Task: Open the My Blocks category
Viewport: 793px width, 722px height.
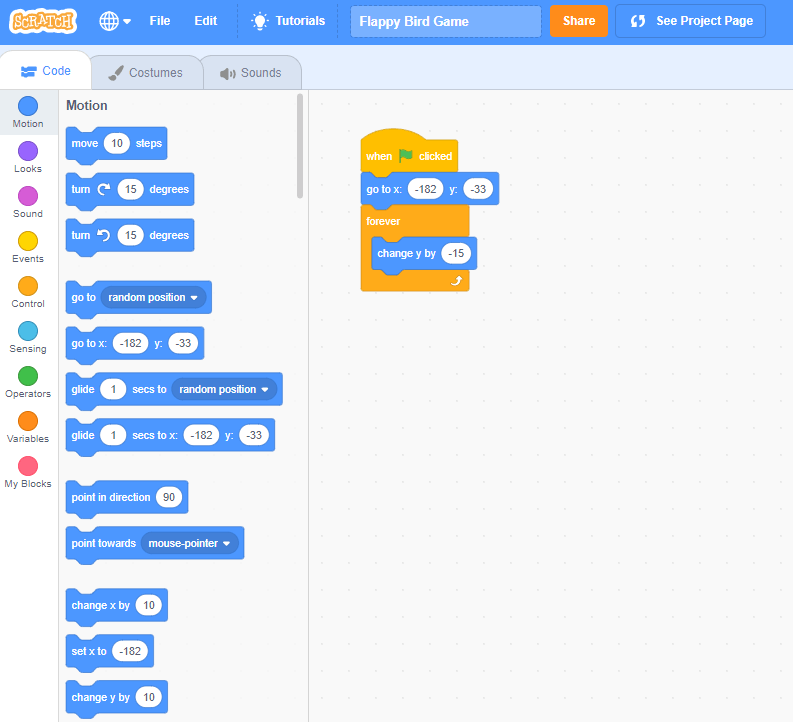Action: click(x=28, y=466)
